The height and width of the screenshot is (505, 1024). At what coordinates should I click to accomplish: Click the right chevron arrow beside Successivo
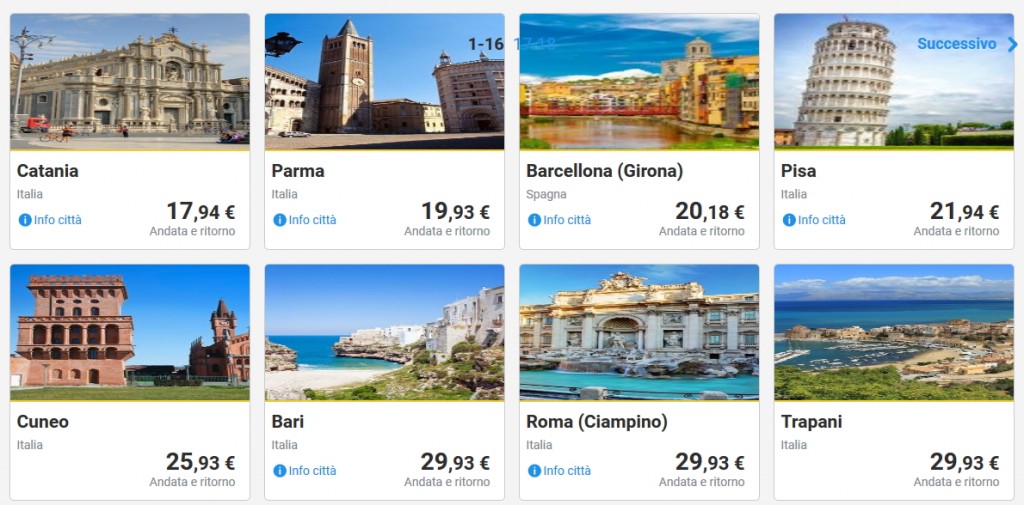point(1012,44)
